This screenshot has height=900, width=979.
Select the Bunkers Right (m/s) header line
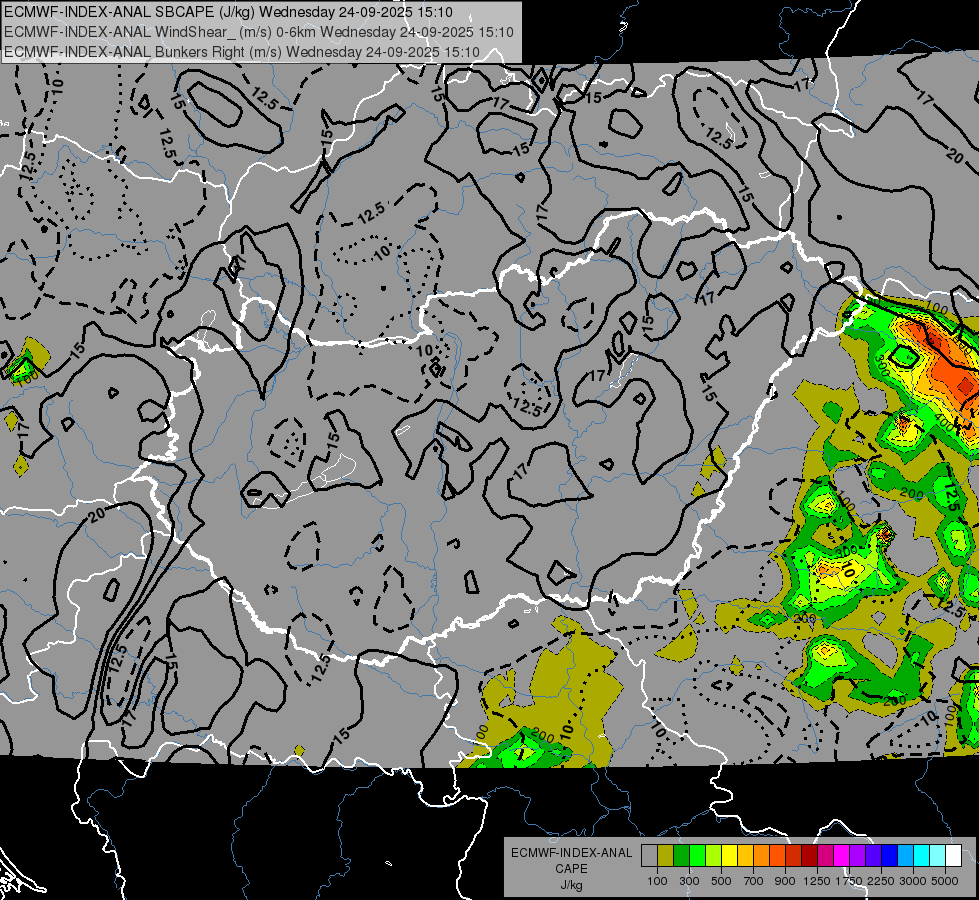tap(242, 52)
